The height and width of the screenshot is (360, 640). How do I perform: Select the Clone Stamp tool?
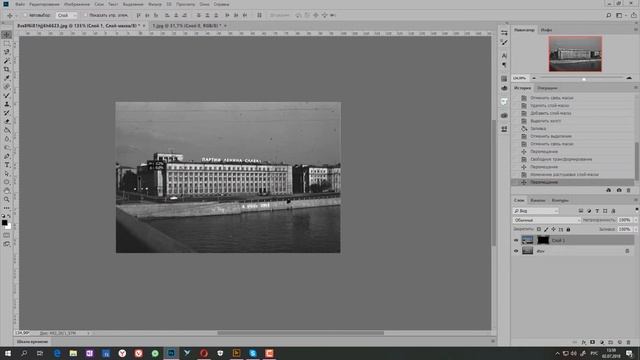7,104
